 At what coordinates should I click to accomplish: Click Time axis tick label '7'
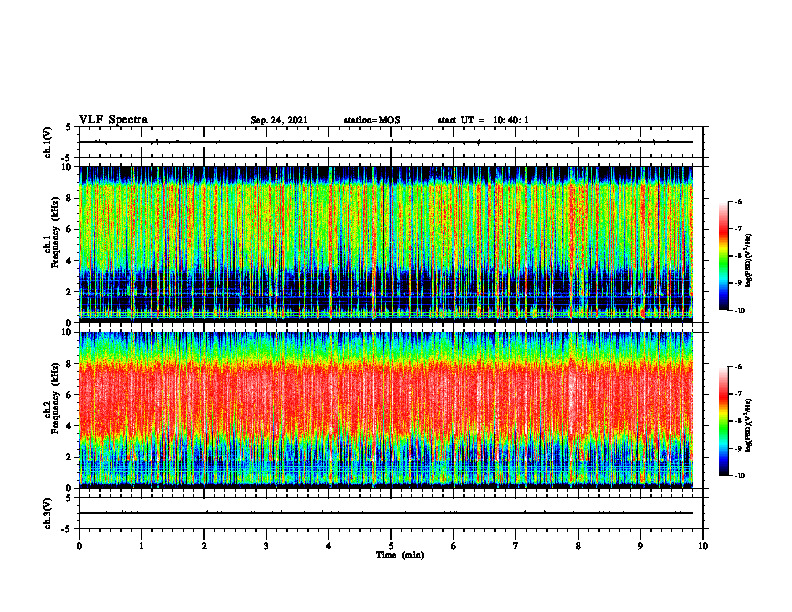pyautogui.click(x=516, y=546)
